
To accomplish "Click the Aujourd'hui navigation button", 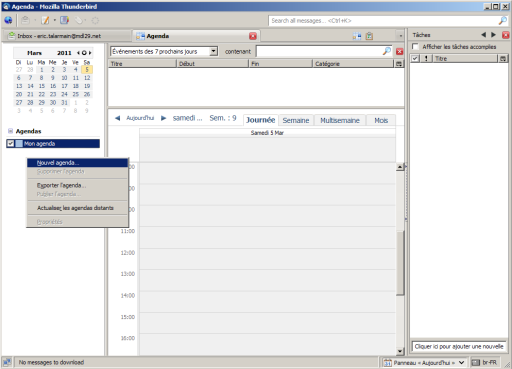I will 140,118.
